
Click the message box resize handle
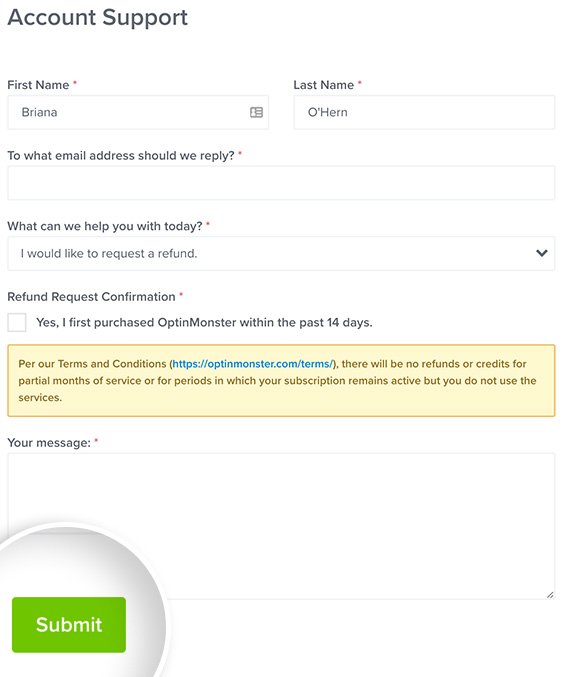[x=550, y=595]
